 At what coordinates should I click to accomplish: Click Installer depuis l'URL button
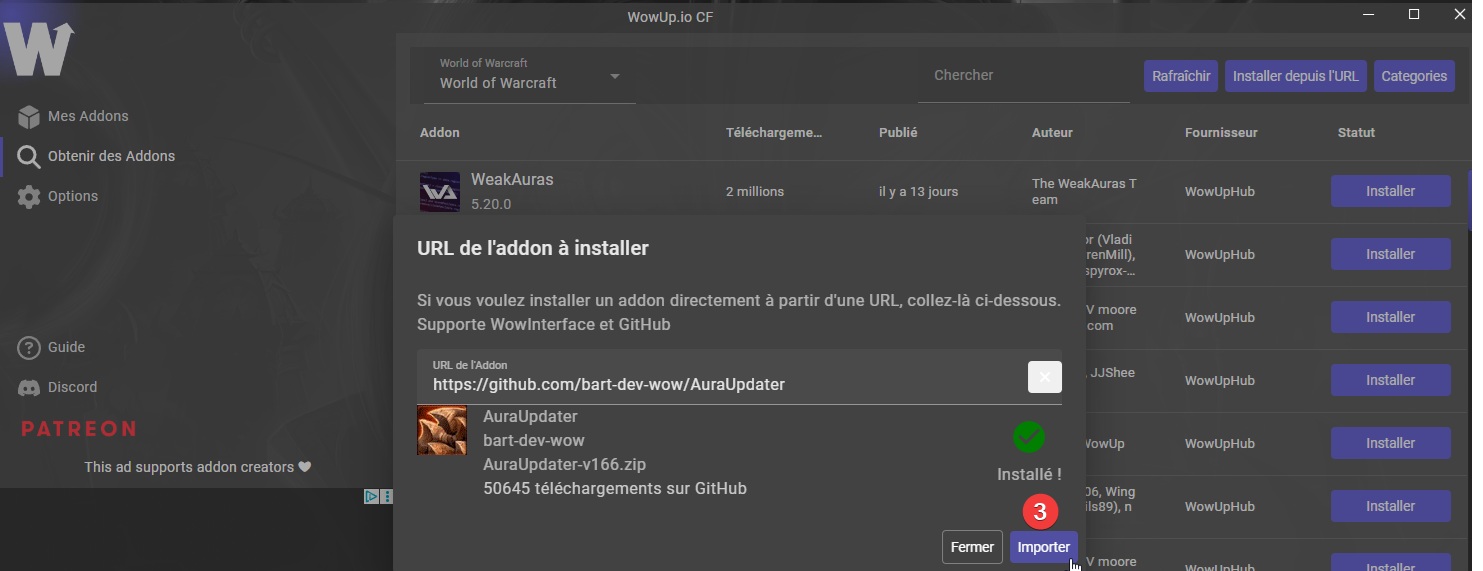tap(1296, 76)
